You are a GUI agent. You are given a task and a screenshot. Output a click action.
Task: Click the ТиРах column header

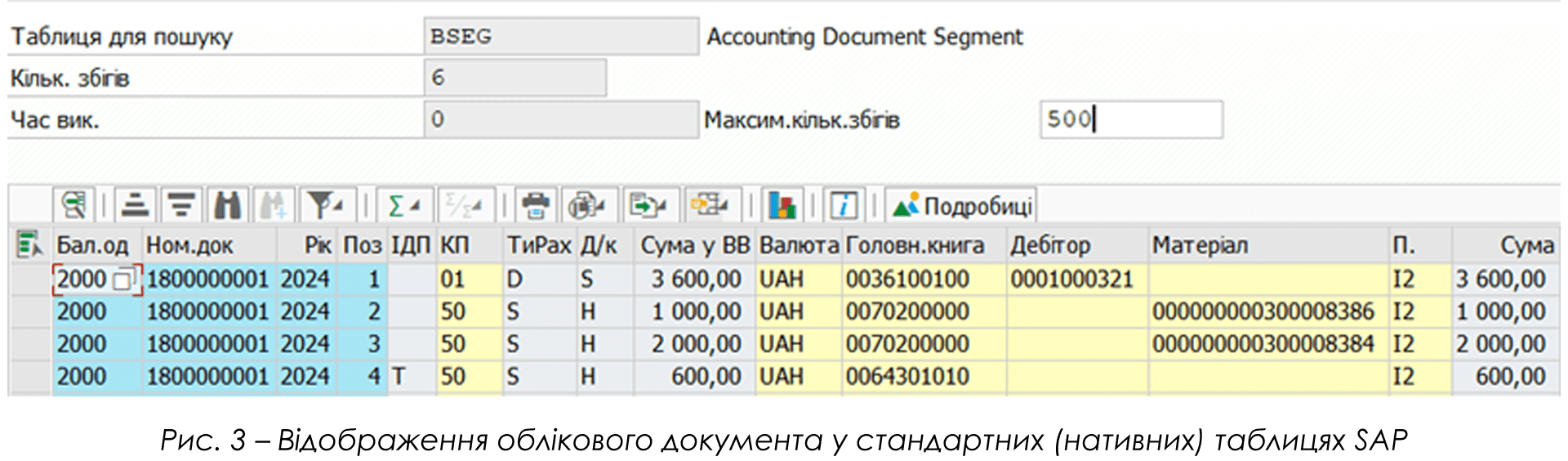[540, 244]
